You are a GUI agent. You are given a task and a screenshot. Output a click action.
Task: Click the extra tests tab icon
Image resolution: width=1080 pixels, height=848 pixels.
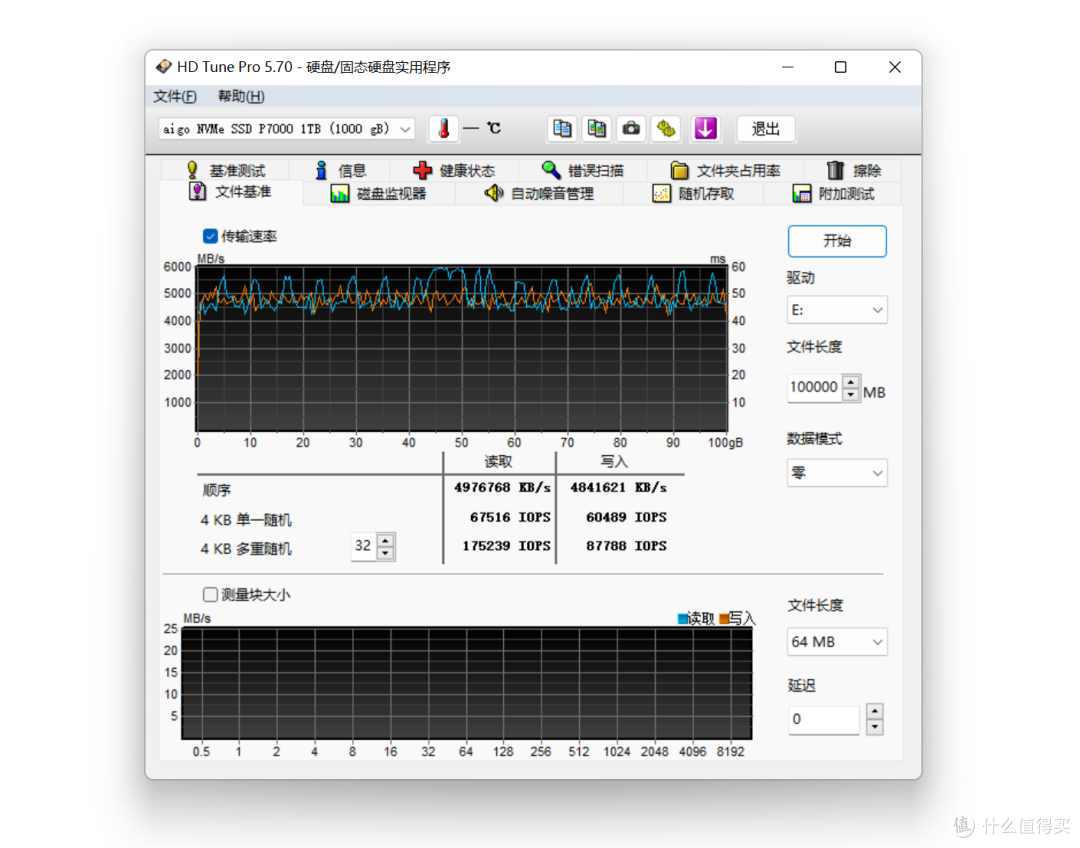(802, 194)
